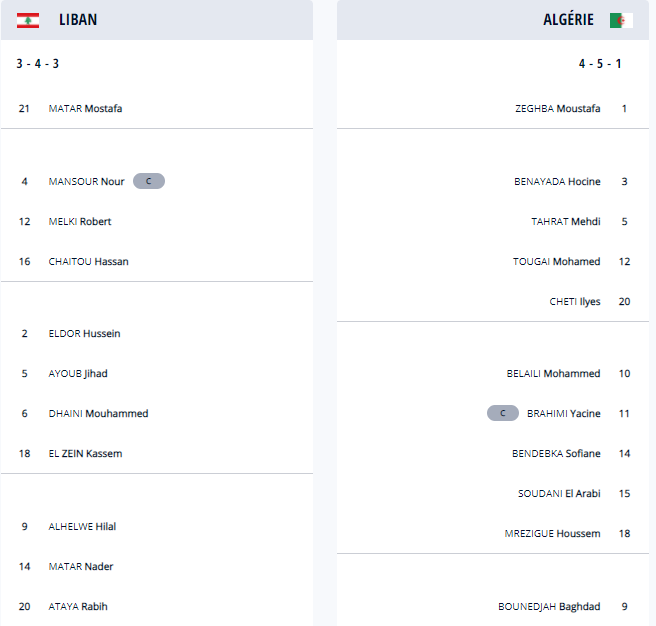Viewport: 656px width, 626px height.
Task: Open the LIBAN team header
Action: click(x=78, y=20)
